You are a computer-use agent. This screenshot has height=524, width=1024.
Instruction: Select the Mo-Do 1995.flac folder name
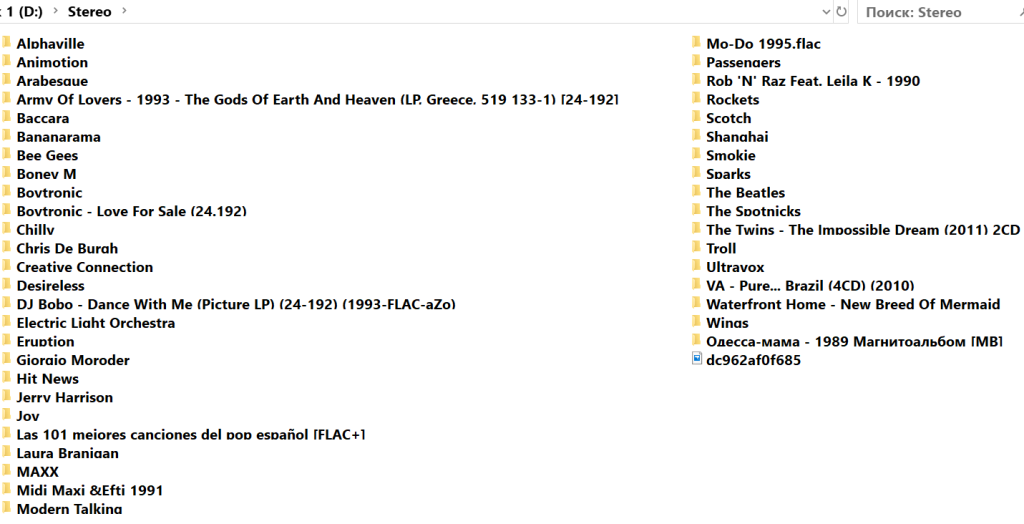pyautogui.click(x=763, y=44)
